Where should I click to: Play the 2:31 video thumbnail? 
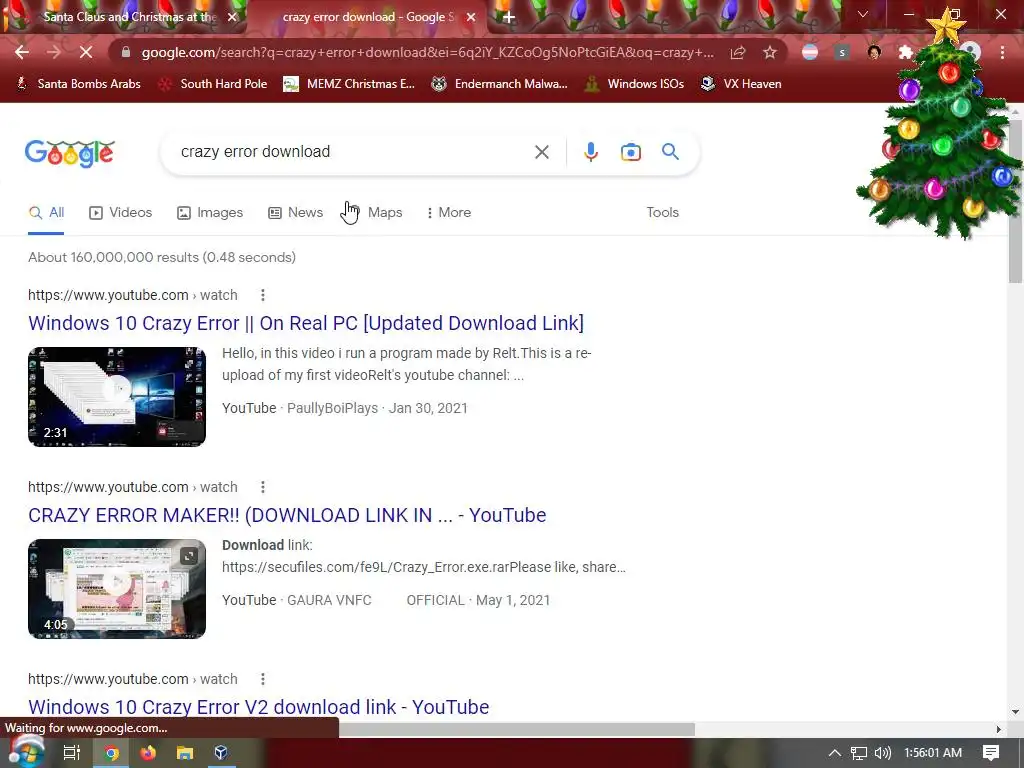click(x=117, y=397)
